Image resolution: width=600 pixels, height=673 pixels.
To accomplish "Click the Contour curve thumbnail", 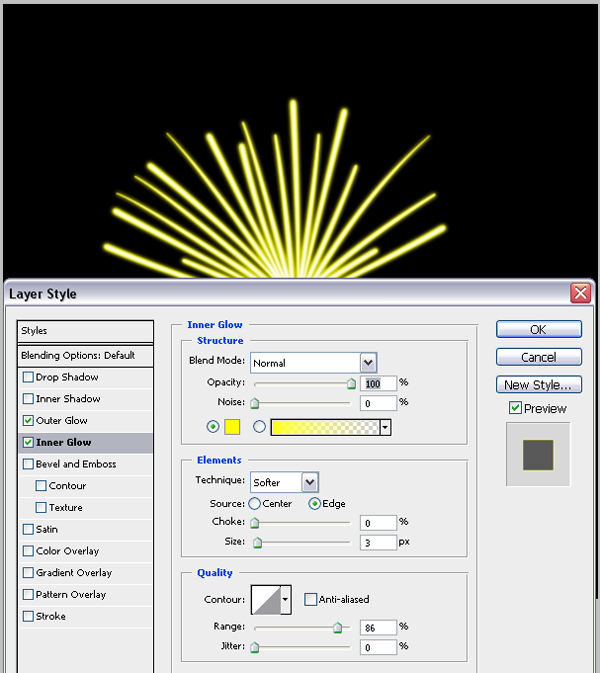I will coord(266,599).
